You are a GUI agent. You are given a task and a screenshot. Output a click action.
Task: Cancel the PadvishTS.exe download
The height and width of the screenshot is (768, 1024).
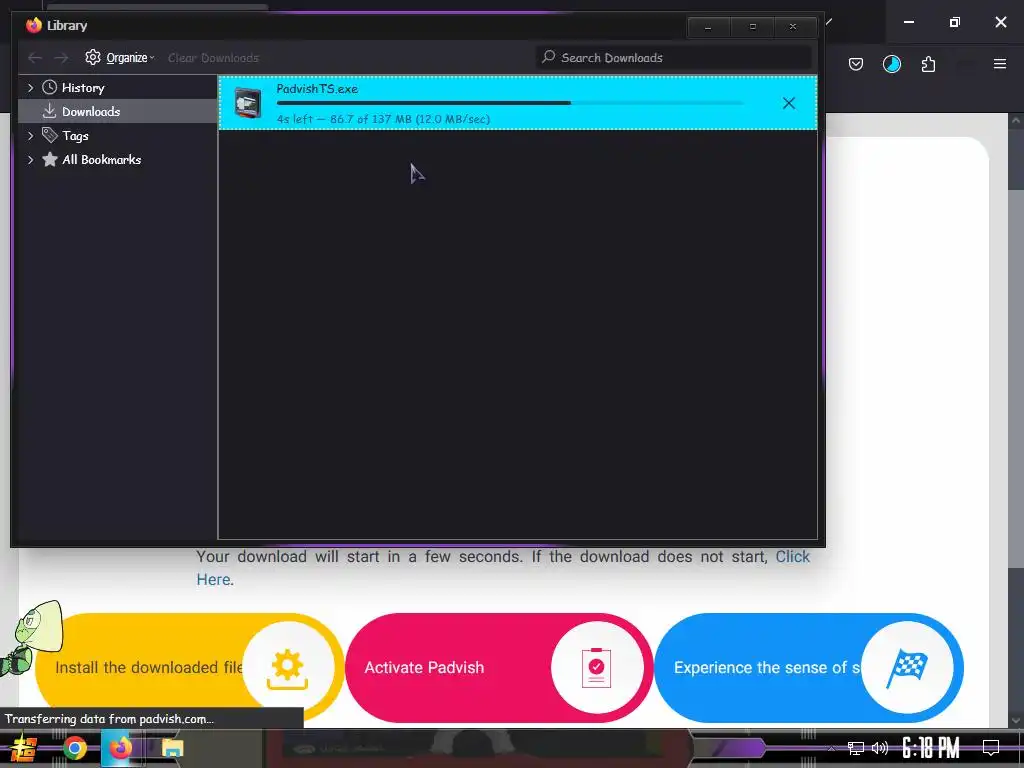click(788, 103)
